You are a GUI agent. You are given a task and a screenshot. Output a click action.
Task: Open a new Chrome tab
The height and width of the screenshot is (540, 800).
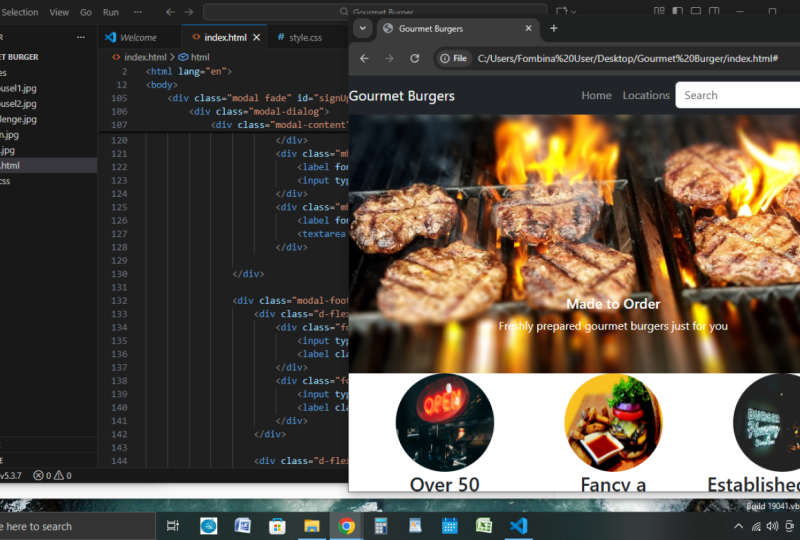point(554,29)
